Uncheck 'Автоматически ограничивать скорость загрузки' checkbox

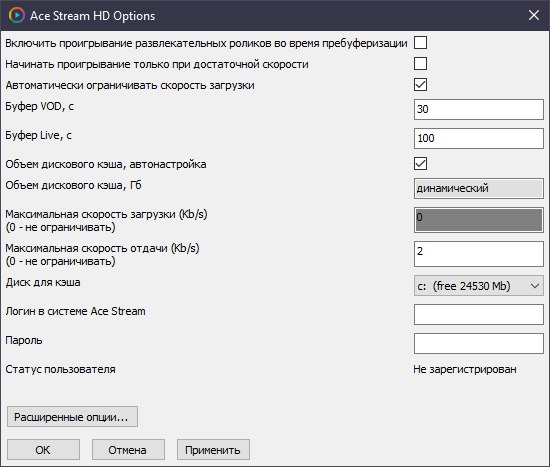tap(420, 85)
